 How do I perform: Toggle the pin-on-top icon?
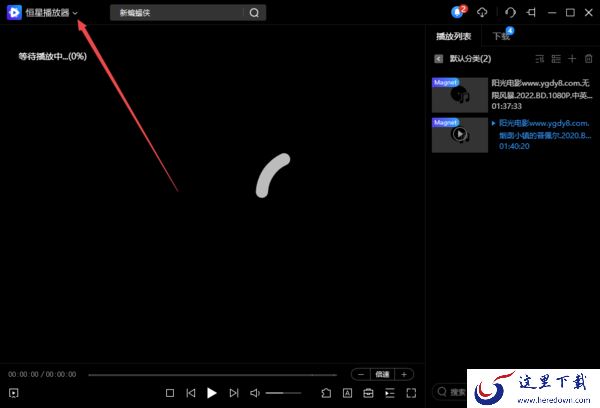[531, 13]
